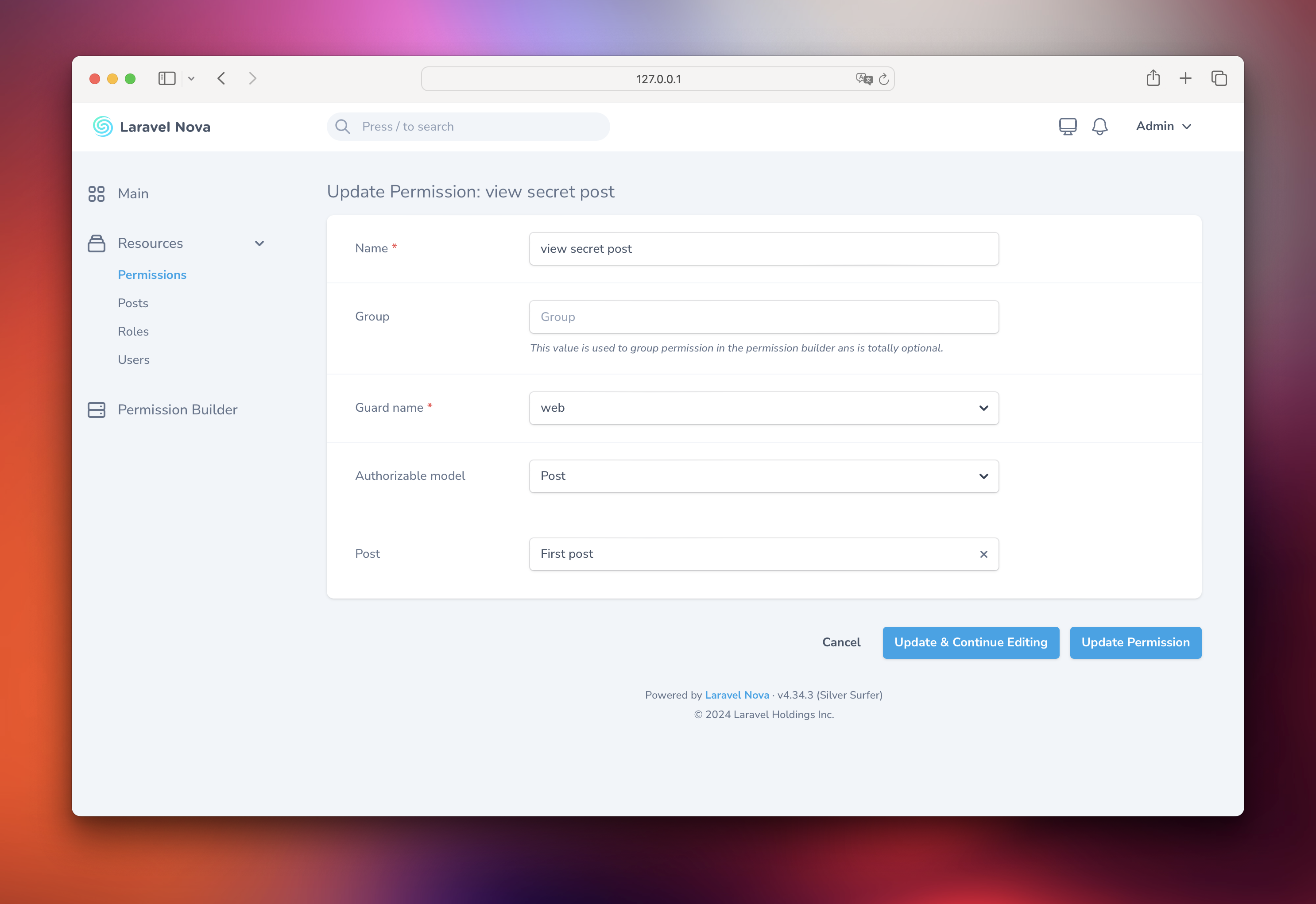Viewport: 1316px width, 904px height.
Task: Click the Group help text
Action: tap(736, 348)
